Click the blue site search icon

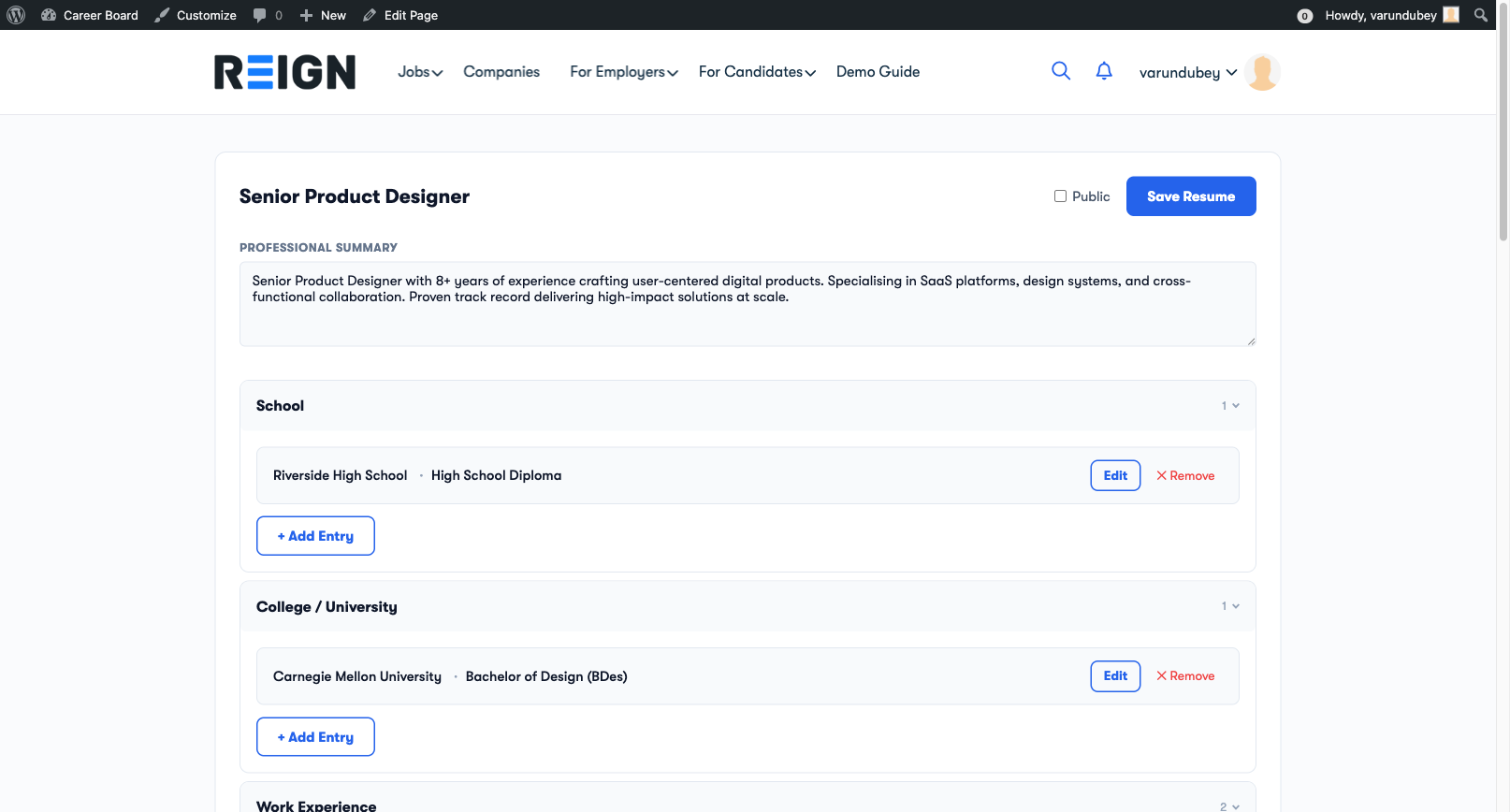click(1061, 71)
